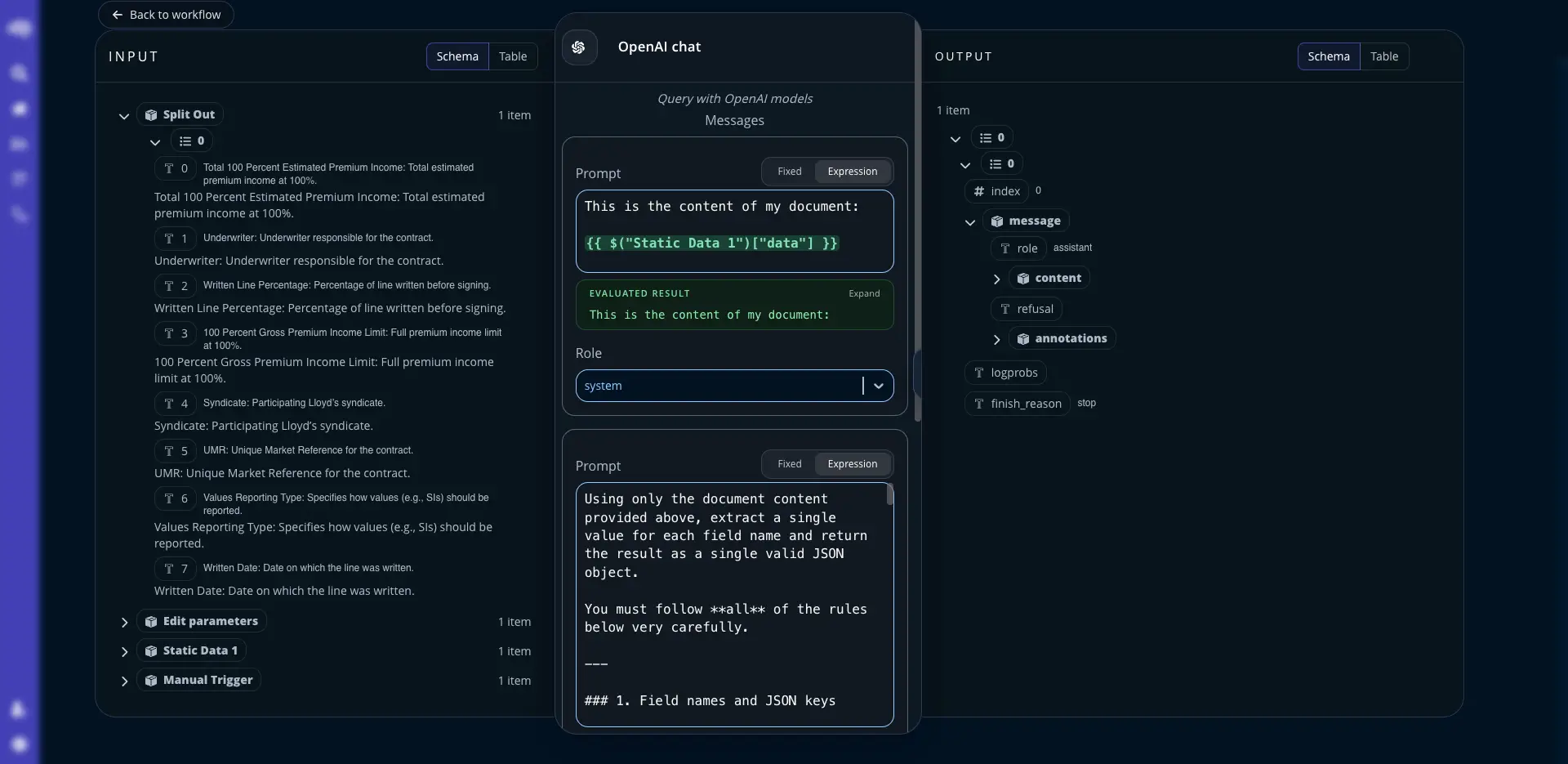Switch to the Table tab in INPUT panel
1568x764 pixels.
tap(513, 56)
